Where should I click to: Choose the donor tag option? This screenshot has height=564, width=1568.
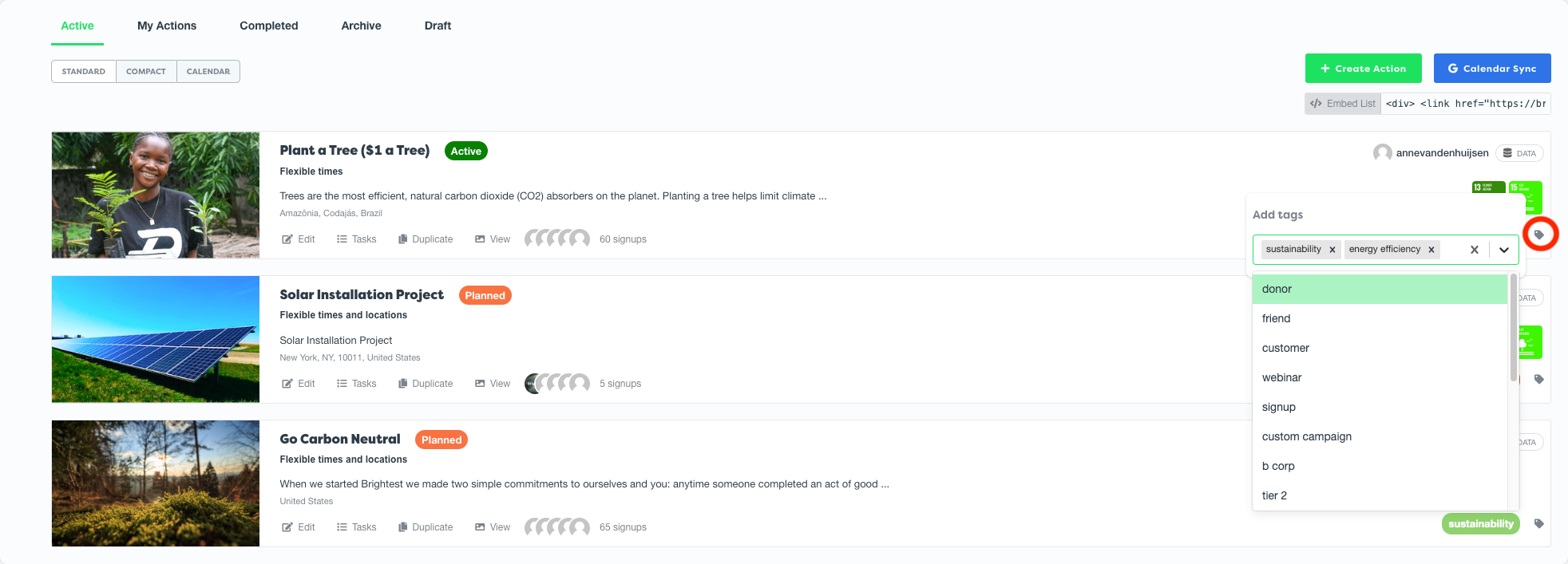coord(1380,289)
